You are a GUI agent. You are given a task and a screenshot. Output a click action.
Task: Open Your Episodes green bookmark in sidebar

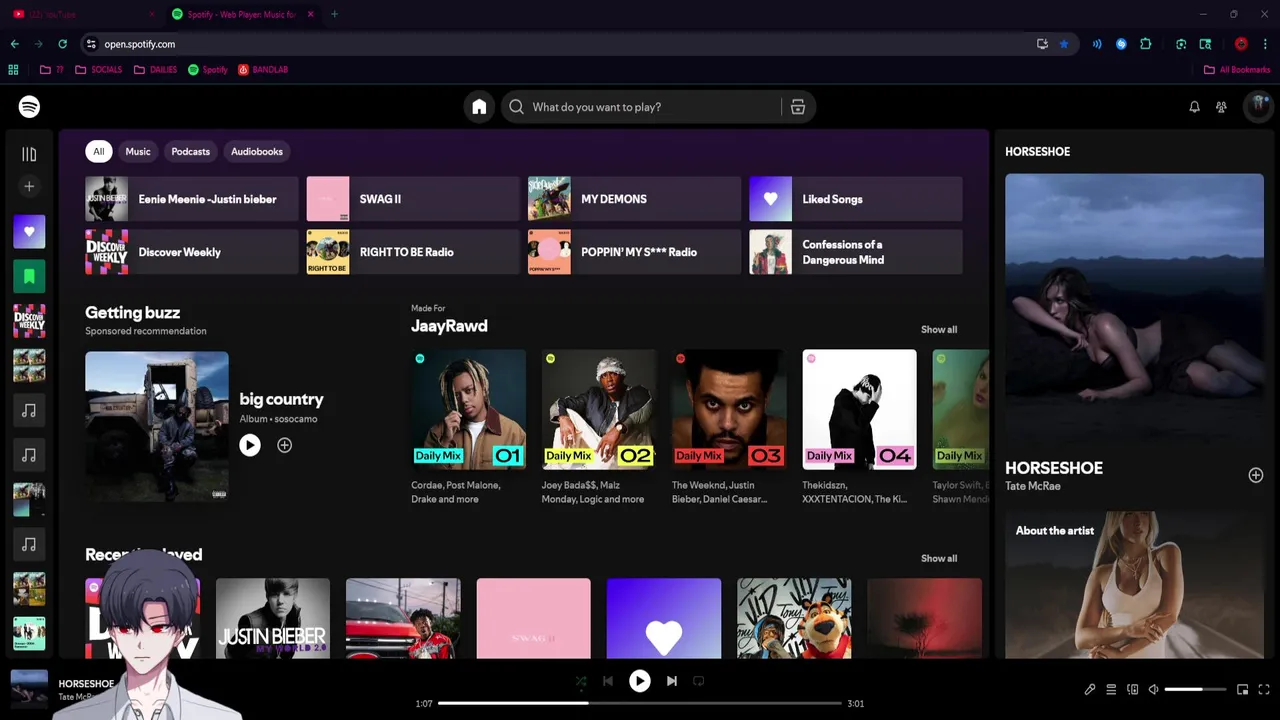coord(29,277)
